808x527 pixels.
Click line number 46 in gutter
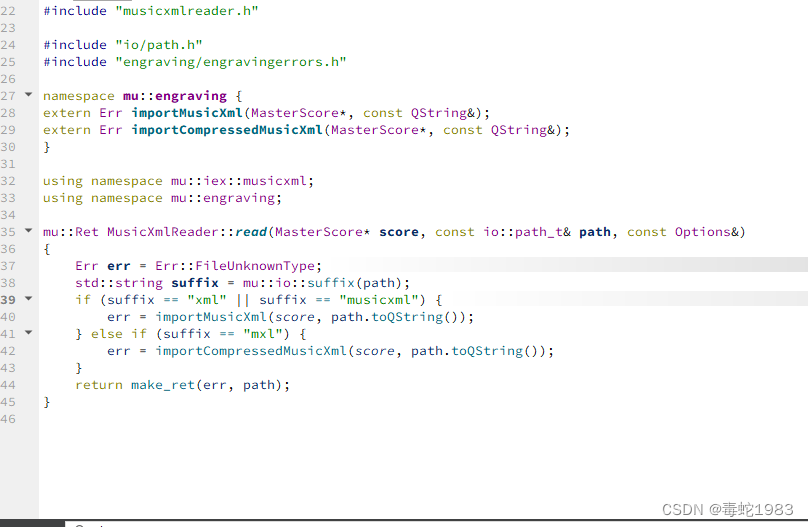(x=8, y=419)
